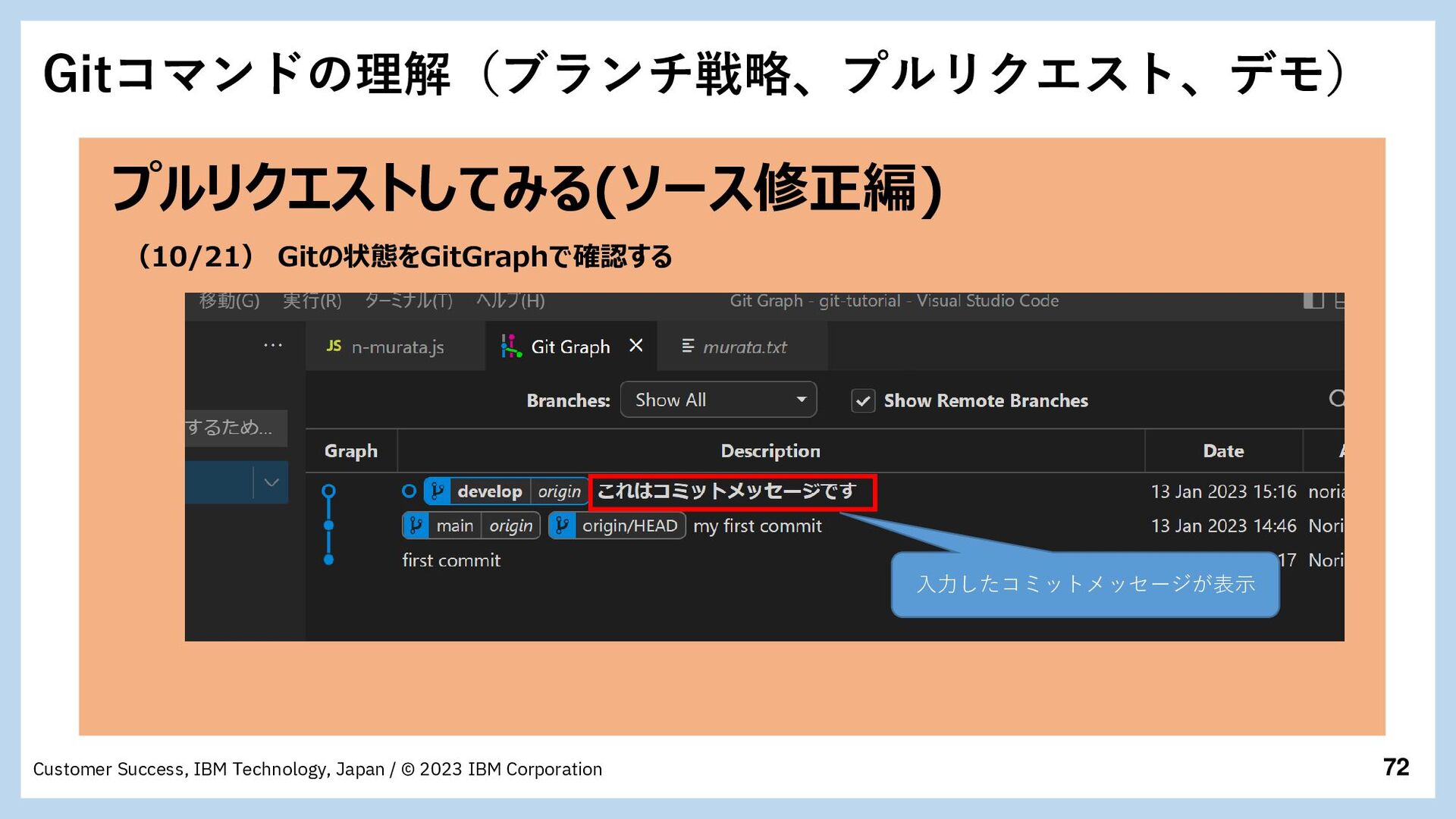Switch to the Git Graph tab

tap(570, 347)
